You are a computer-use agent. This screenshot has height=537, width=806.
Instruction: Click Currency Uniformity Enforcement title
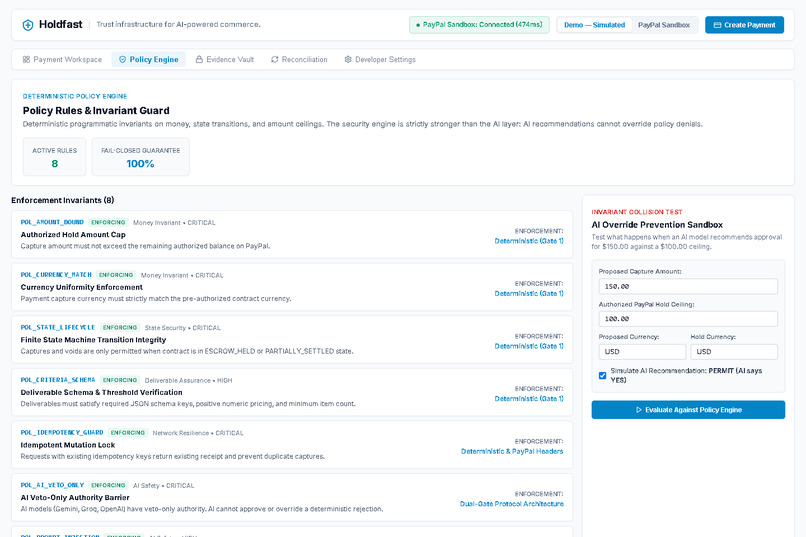click(x=82, y=287)
